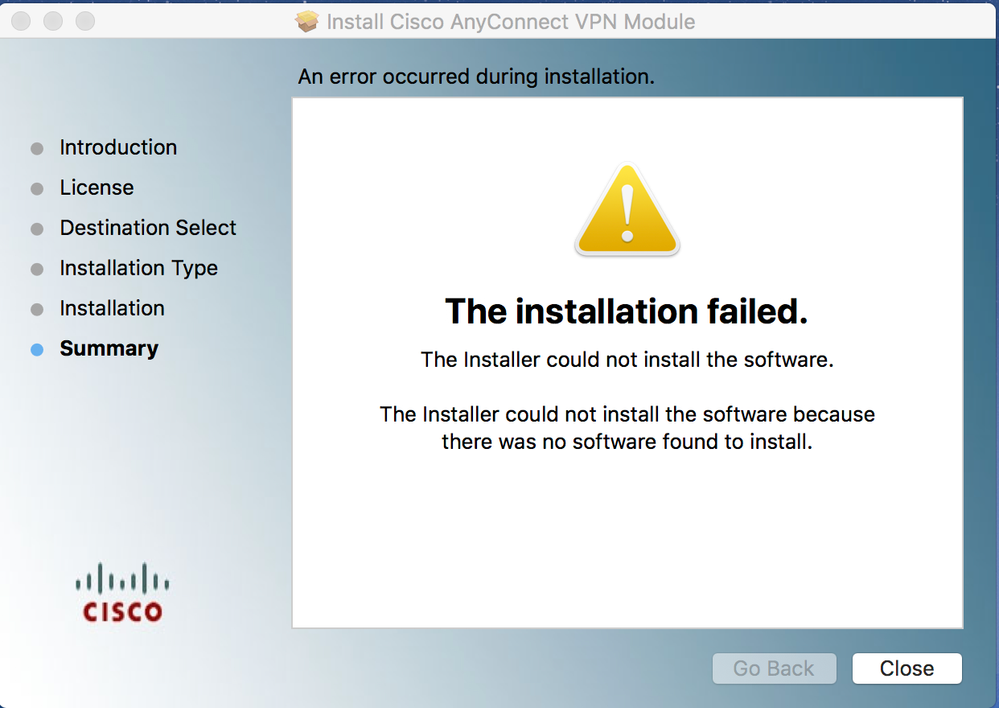Click the installer package icon in title bar
Viewport: 999px width, 708px height.
tap(306, 21)
